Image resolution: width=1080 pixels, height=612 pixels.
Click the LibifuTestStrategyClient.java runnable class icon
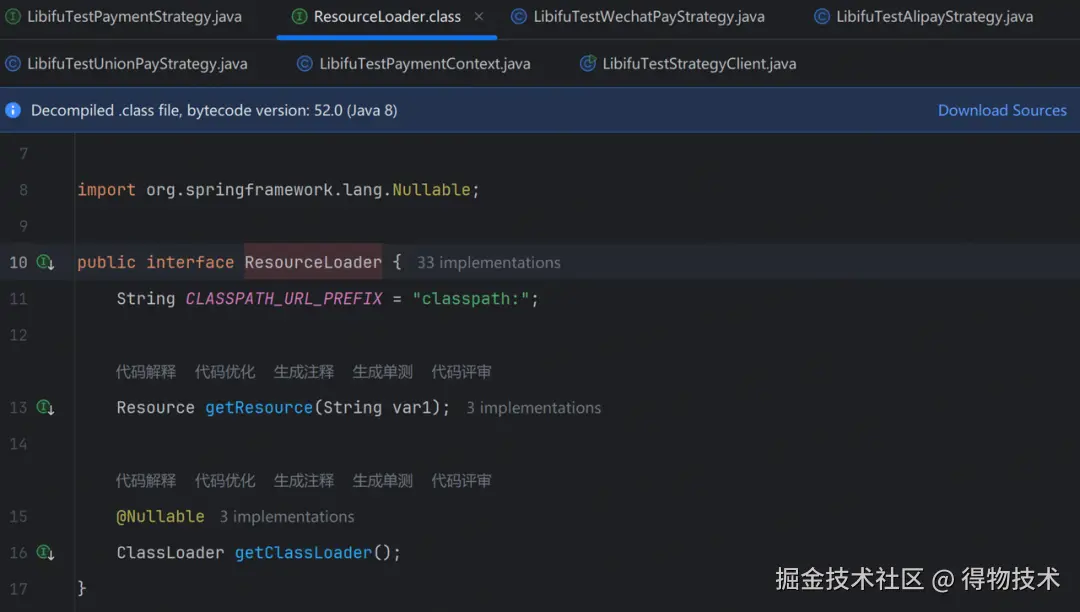pyautogui.click(x=588, y=64)
